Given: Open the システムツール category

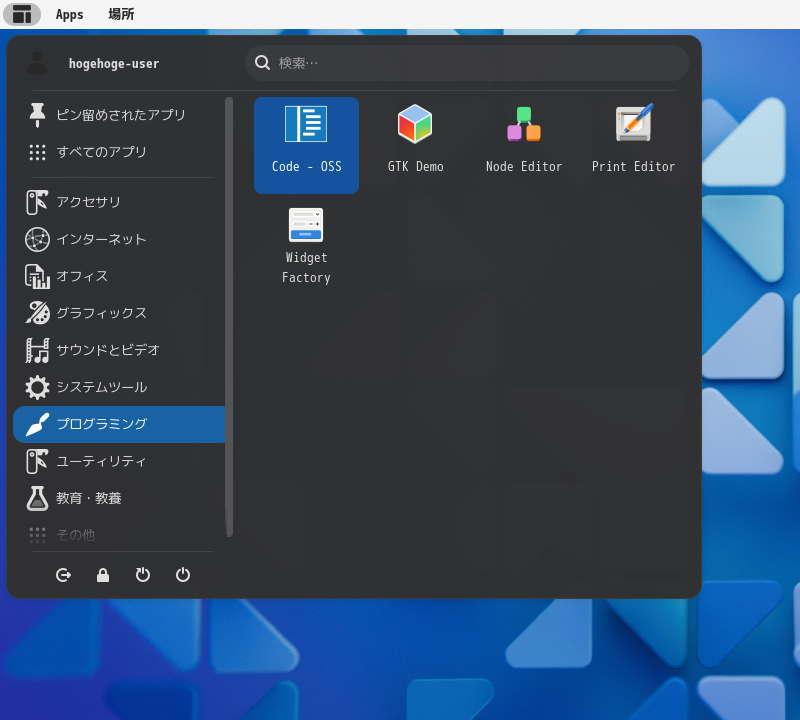Looking at the screenshot, I should [x=119, y=387].
